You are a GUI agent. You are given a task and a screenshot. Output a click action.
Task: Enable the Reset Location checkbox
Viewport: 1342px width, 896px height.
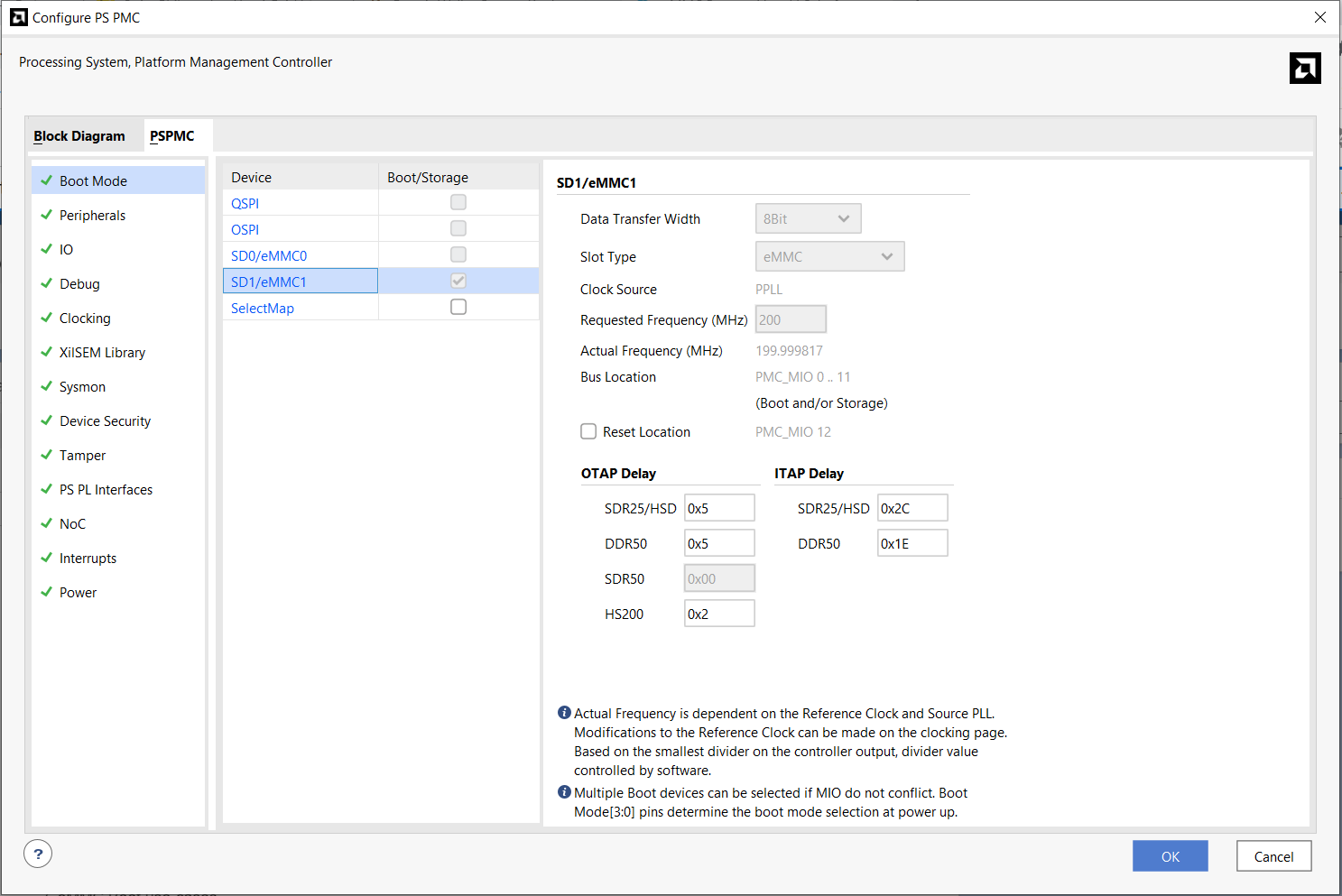tap(588, 431)
